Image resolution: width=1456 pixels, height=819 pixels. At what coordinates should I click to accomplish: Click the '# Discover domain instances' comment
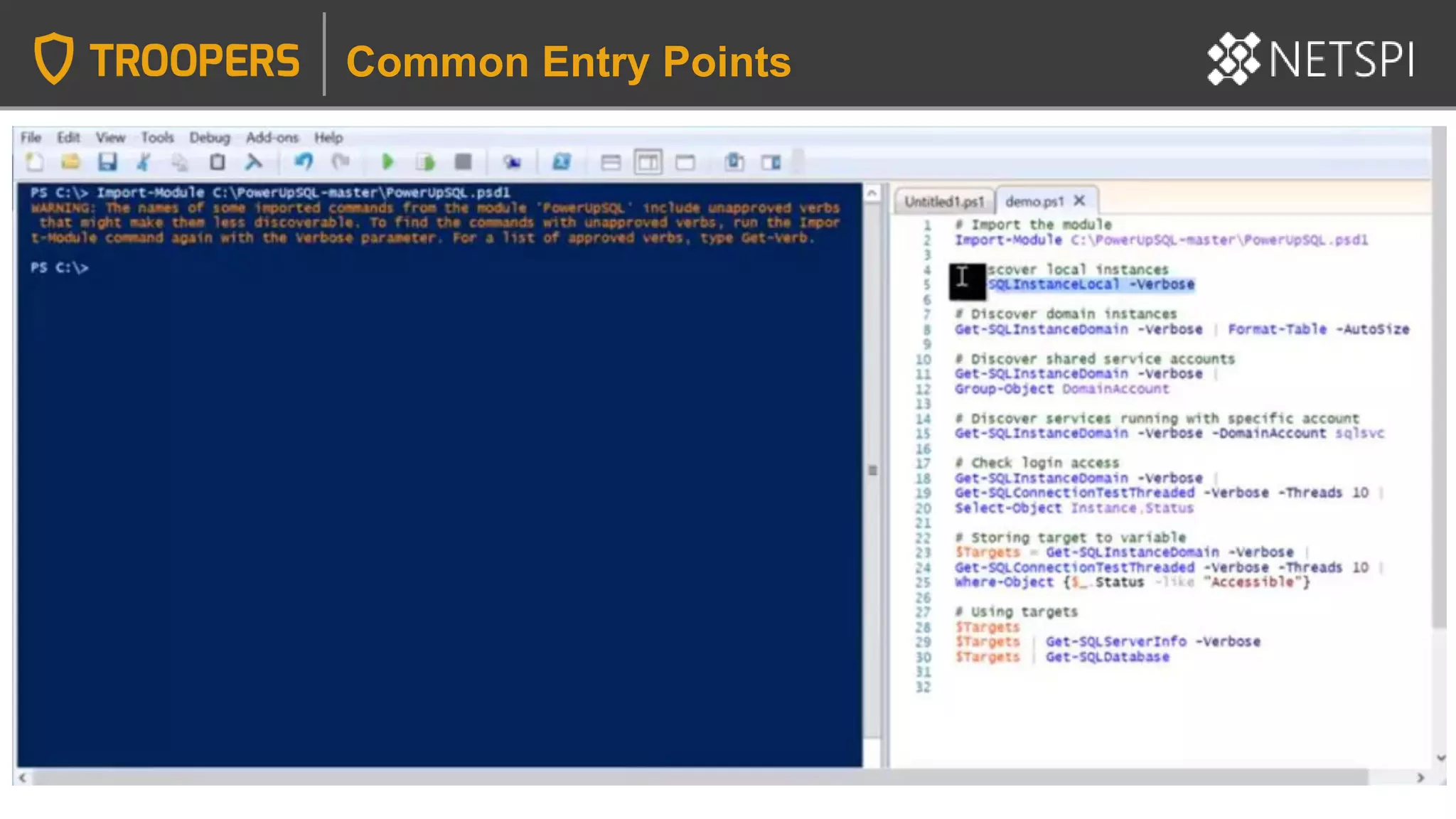coord(1066,314)
